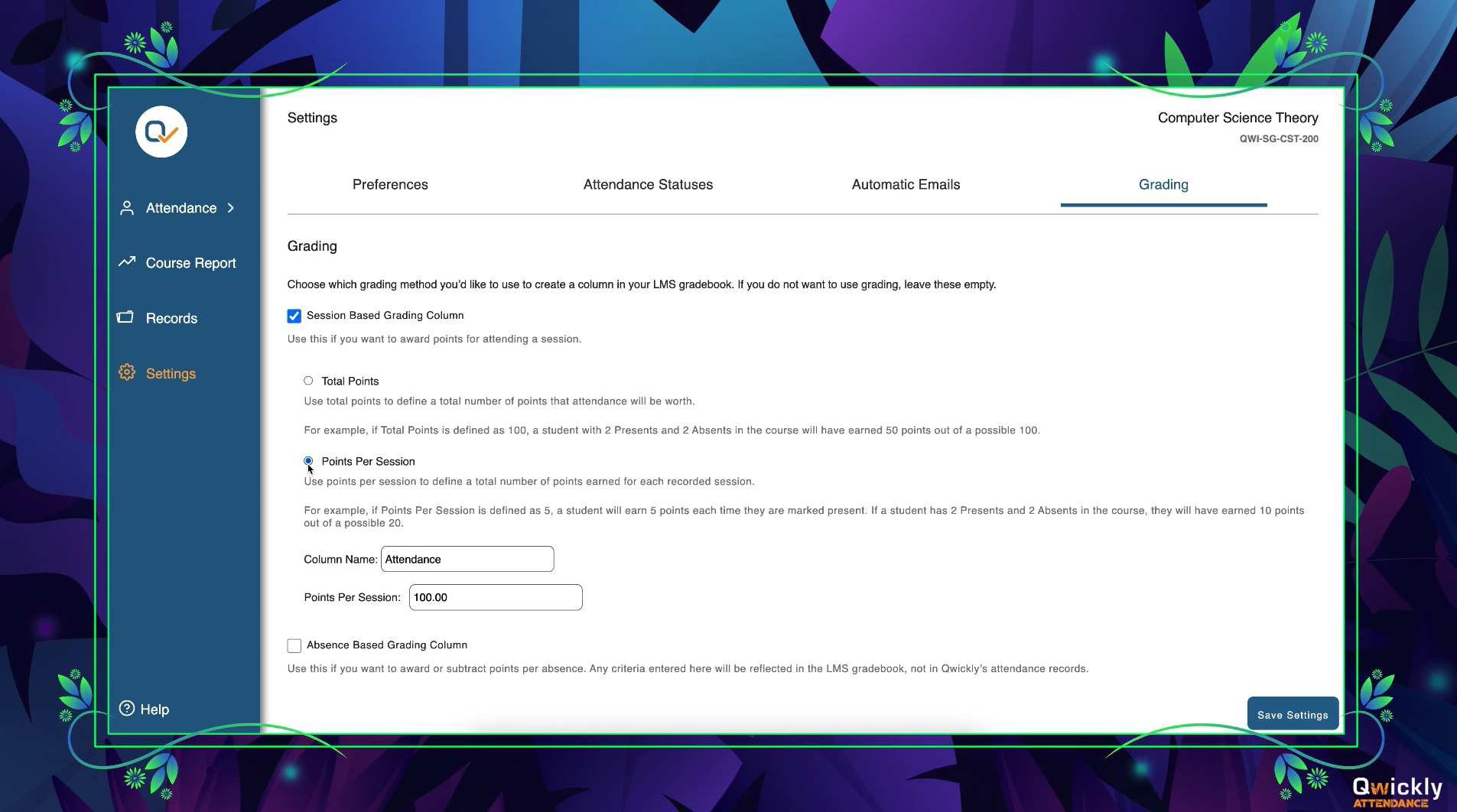Uncheck Session Based Grading Column

point(294,316)
